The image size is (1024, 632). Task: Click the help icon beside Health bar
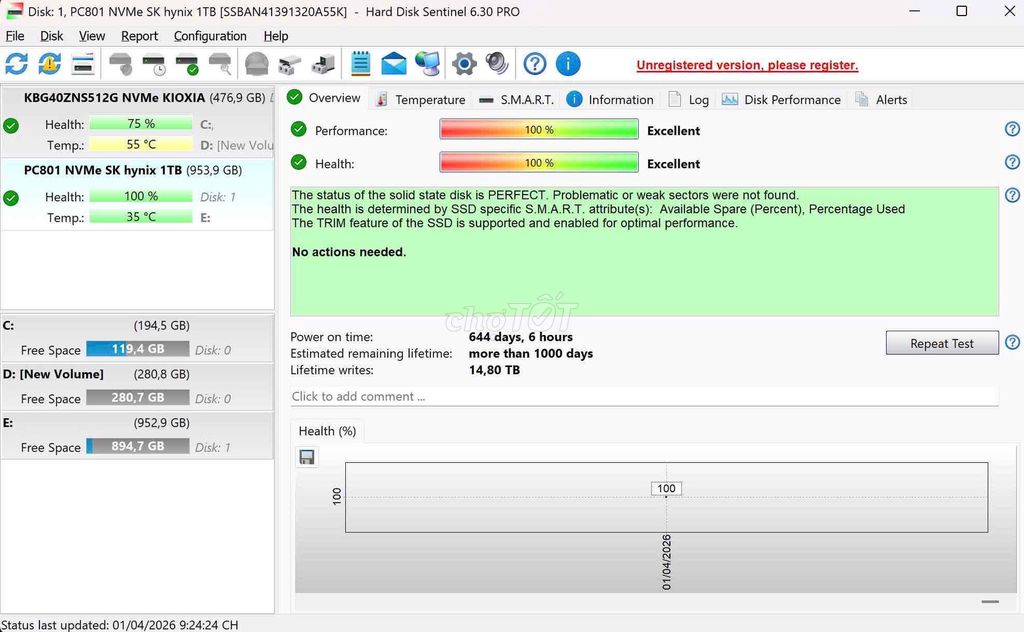[1012, 162]
